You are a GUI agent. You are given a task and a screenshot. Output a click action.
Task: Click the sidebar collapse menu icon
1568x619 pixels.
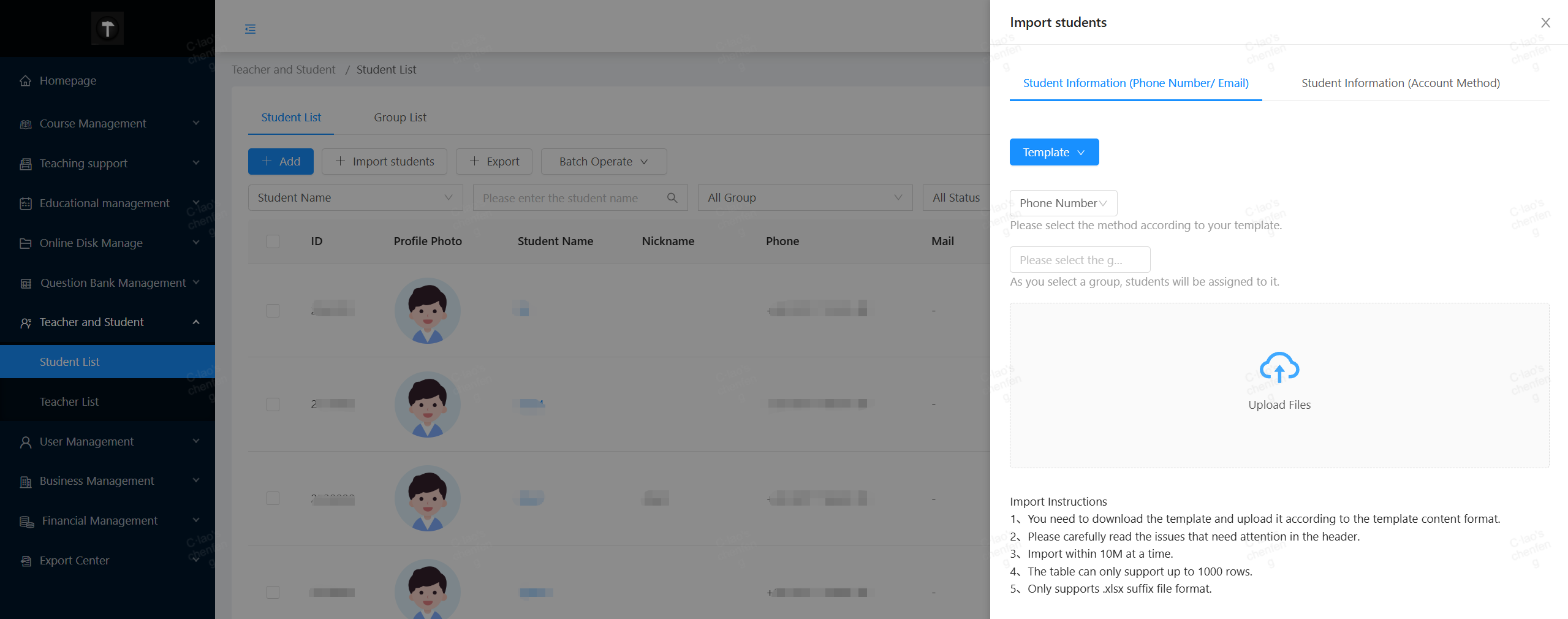click(x=250, y=29)
